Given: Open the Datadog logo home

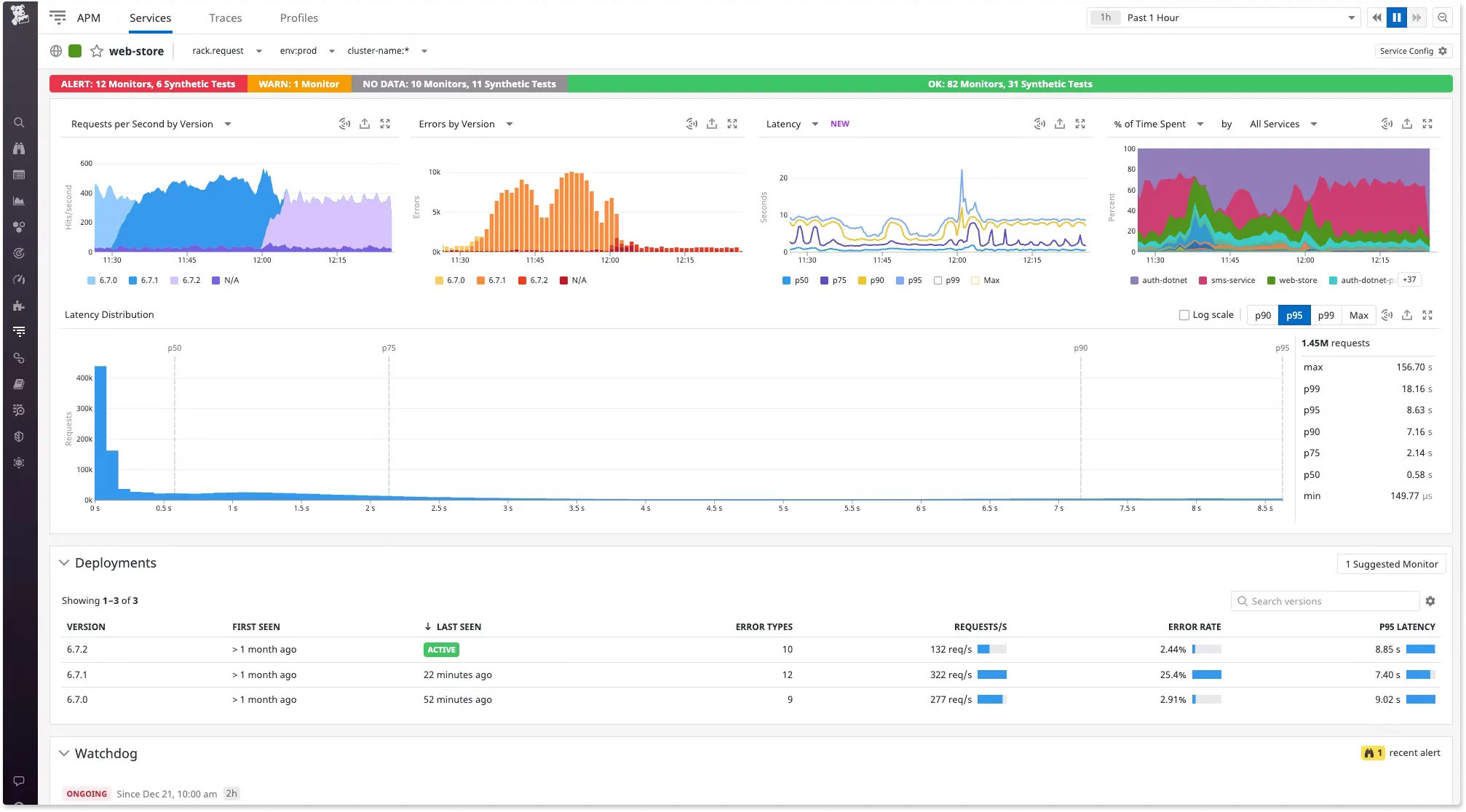Looking at the screenshot, I should 20,15.
